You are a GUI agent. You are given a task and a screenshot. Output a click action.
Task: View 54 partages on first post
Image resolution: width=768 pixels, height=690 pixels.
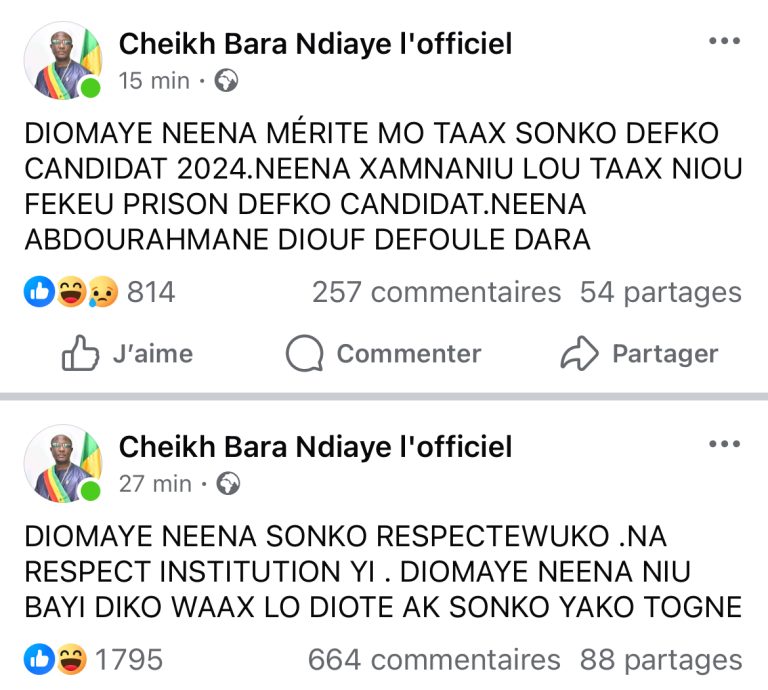click(660, 292)
